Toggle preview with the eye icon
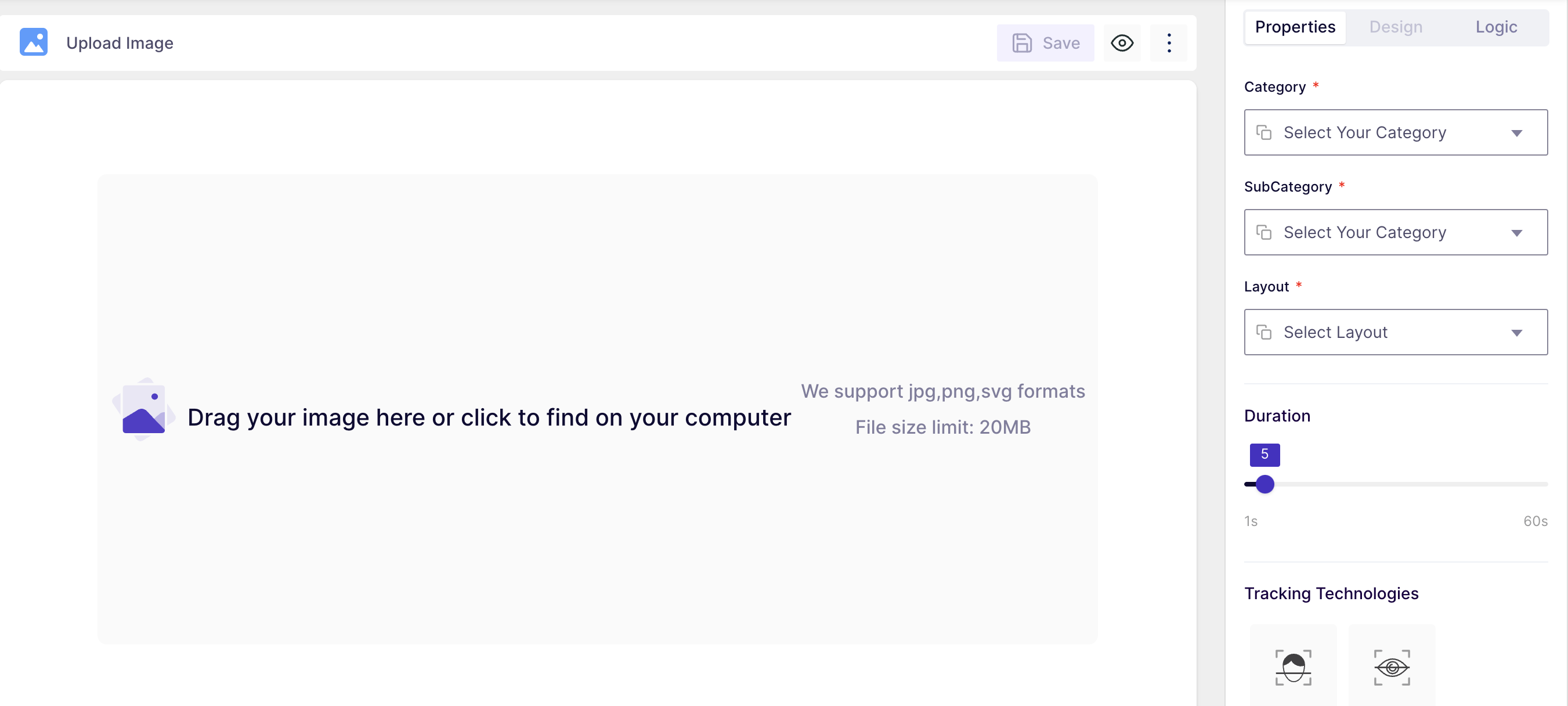Image resolution: width=1568 pixels, height=706 pixels. (1122, 42)
